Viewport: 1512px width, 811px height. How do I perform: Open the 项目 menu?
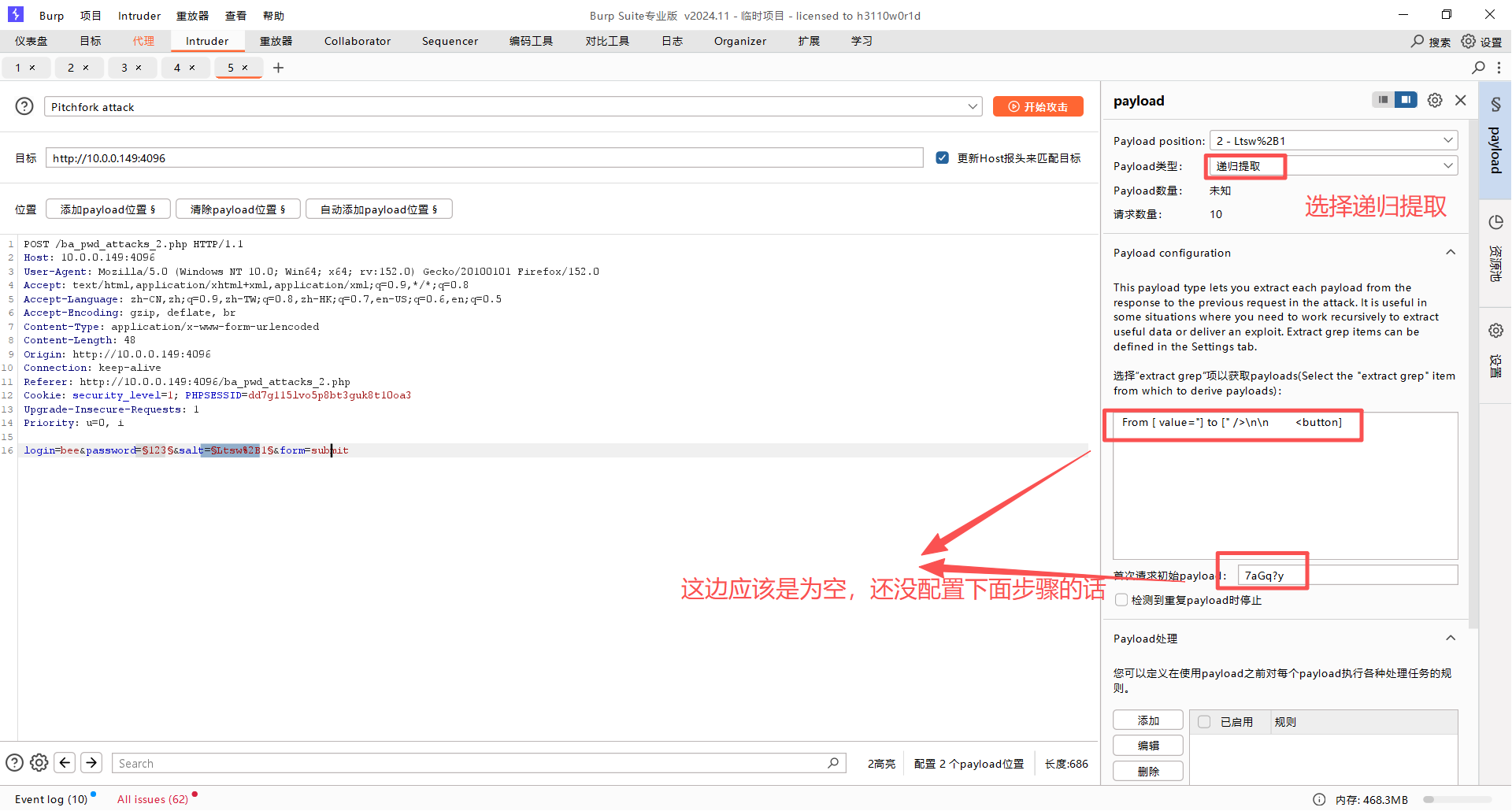tap(91, 16)
